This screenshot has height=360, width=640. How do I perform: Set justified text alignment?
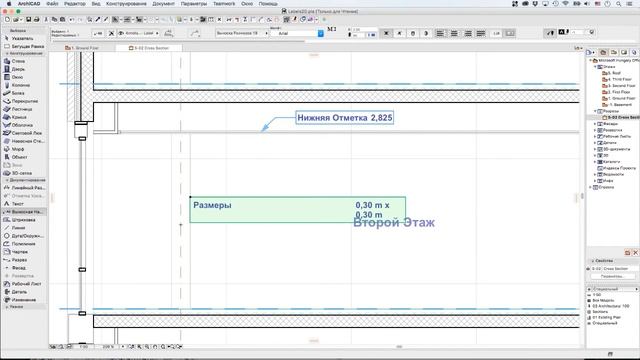point(481,33)
